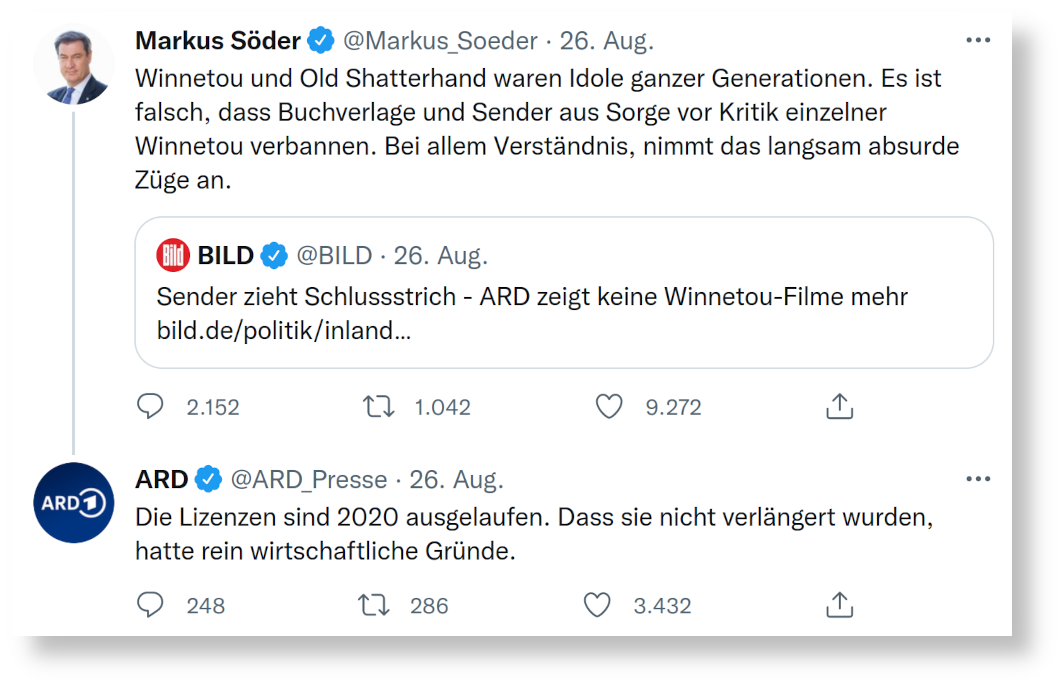The image size is (1064, 688).
Task: Open Markus Söder's profile picture
Action: pyautogui.click(x=73, y=66)
